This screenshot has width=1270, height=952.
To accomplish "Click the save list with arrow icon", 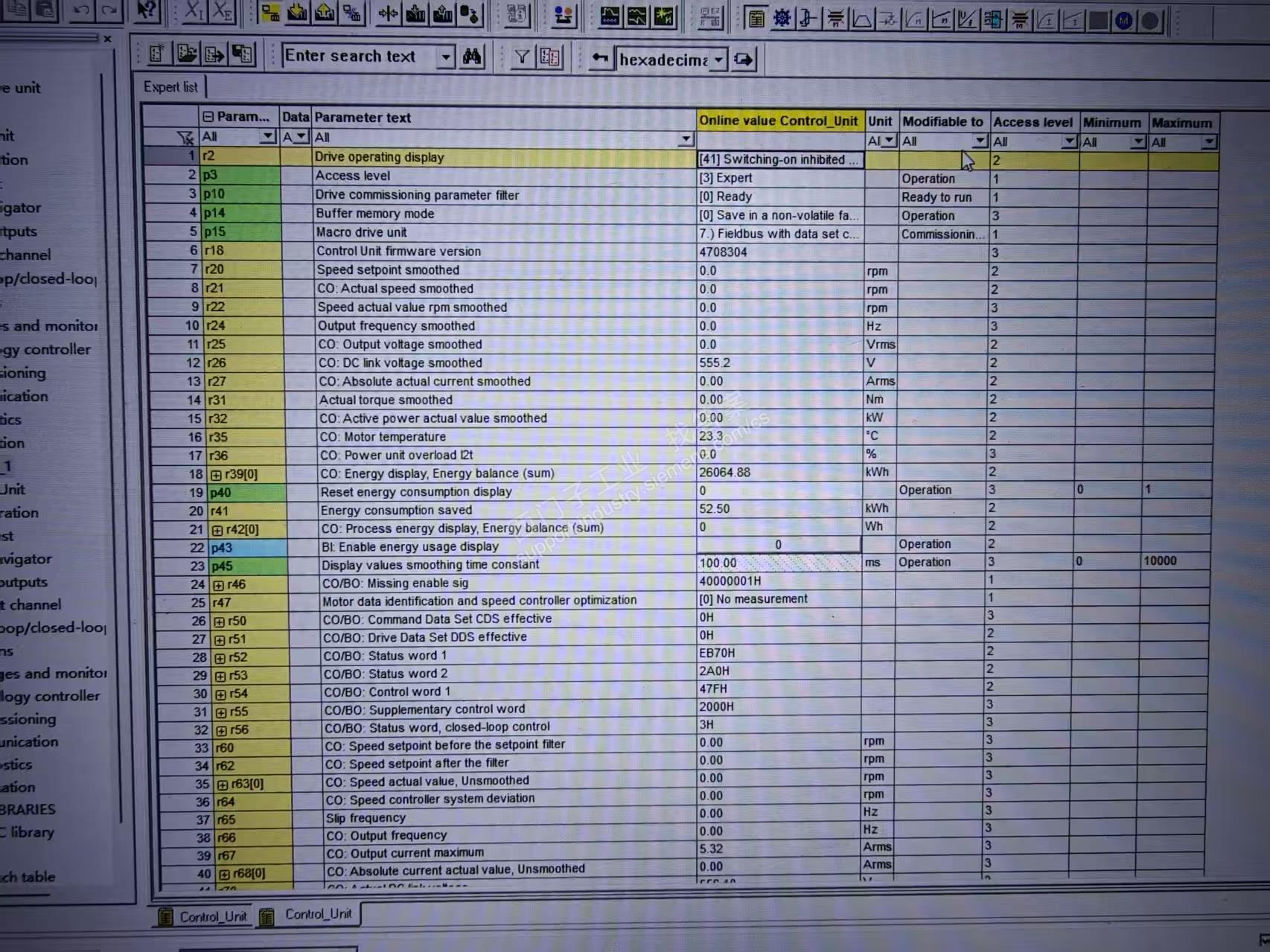I will coord(214,54).
